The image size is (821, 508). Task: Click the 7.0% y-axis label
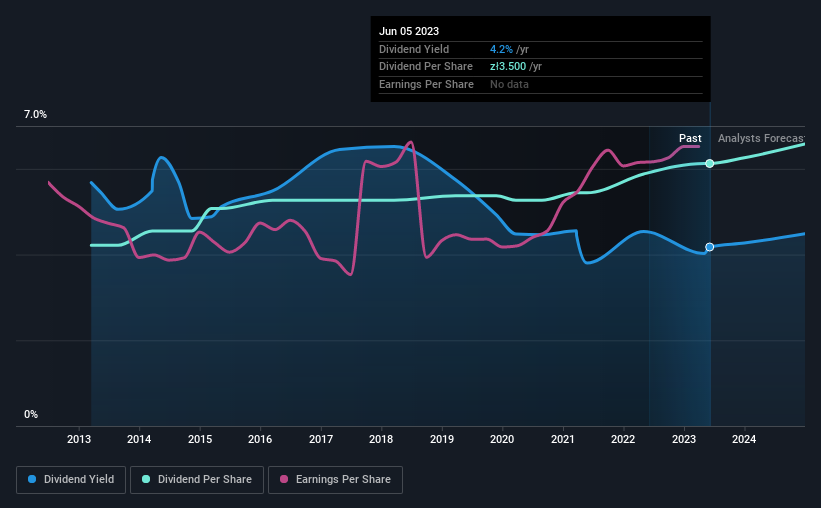pyautogui.click(x=35, y=115)
